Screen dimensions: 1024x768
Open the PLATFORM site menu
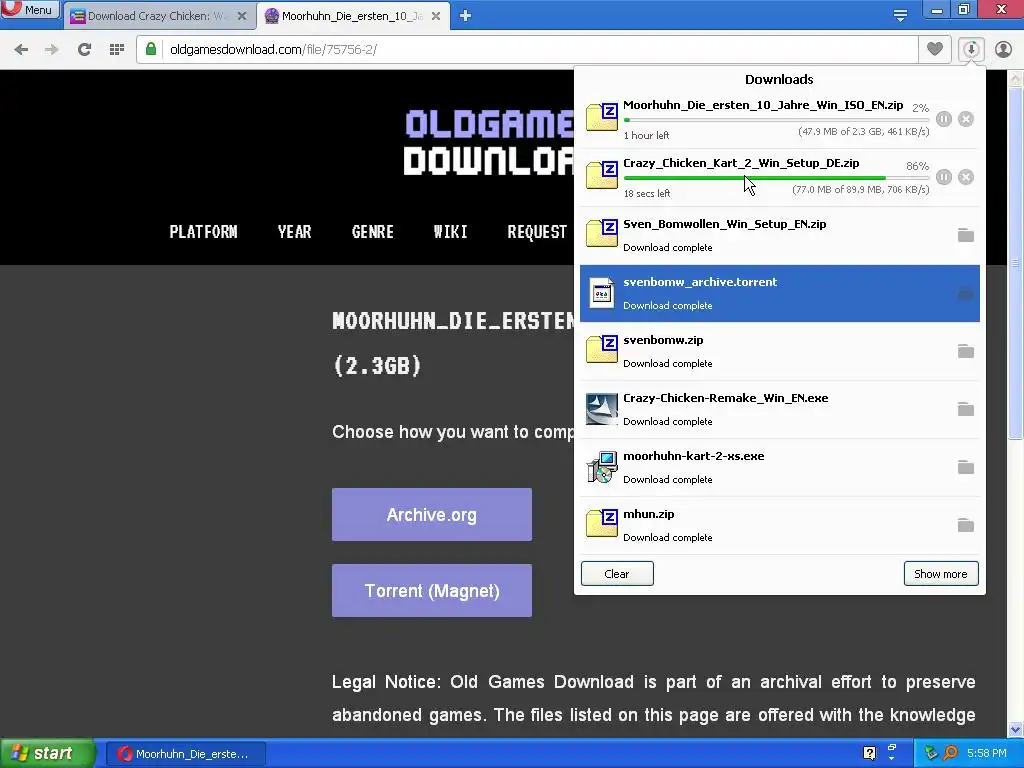203,232
